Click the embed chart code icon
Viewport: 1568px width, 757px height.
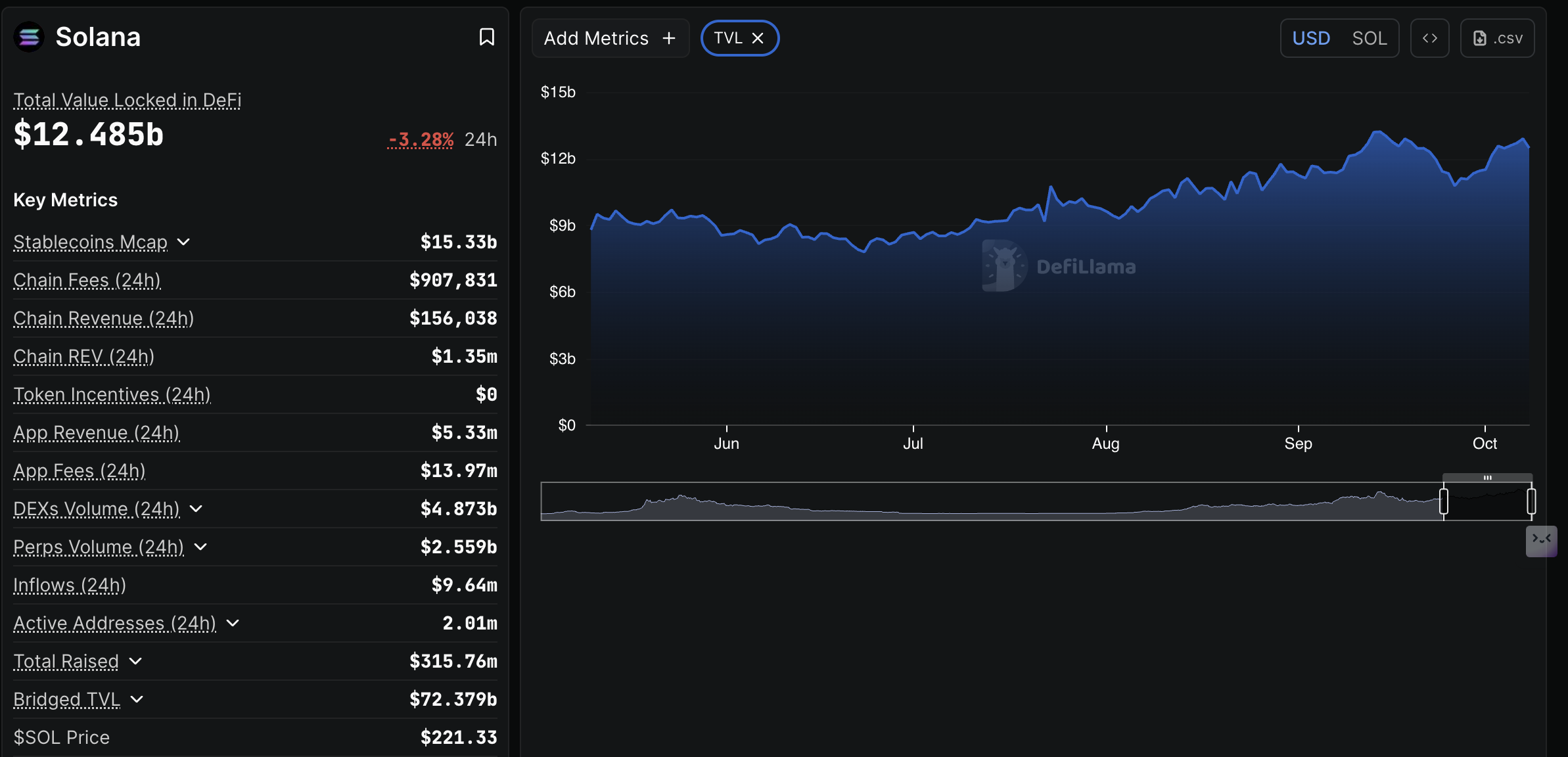1429,38
